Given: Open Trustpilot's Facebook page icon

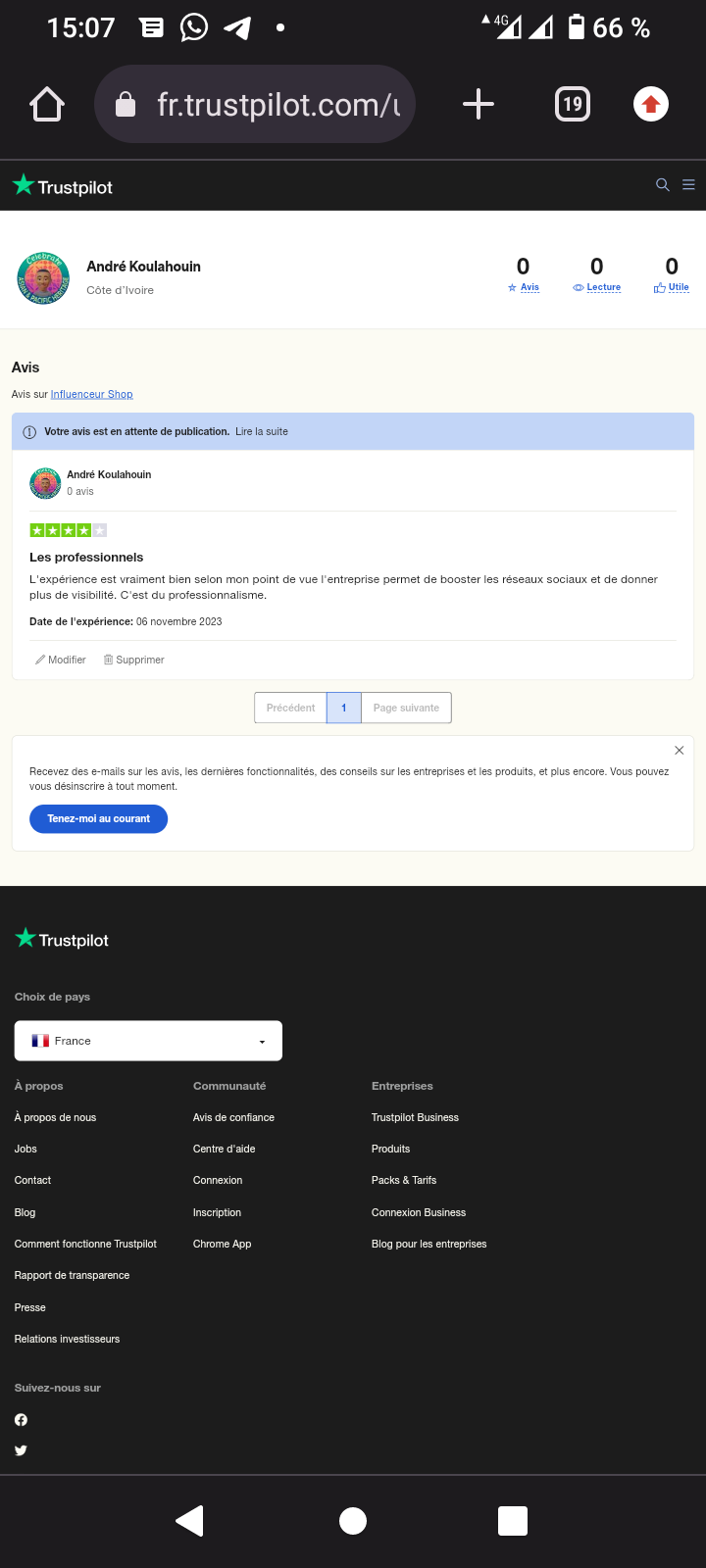Looking at the screenshot, I should coord(21,1420).
